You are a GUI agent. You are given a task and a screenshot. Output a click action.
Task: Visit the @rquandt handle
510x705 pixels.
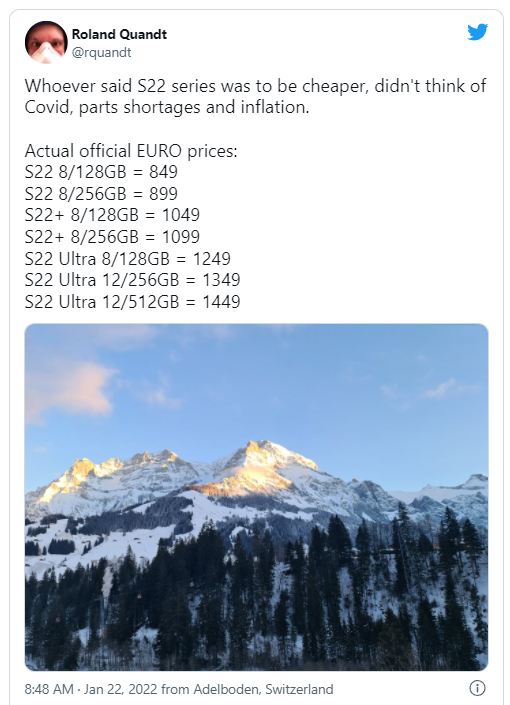click(x=102, y=53)
